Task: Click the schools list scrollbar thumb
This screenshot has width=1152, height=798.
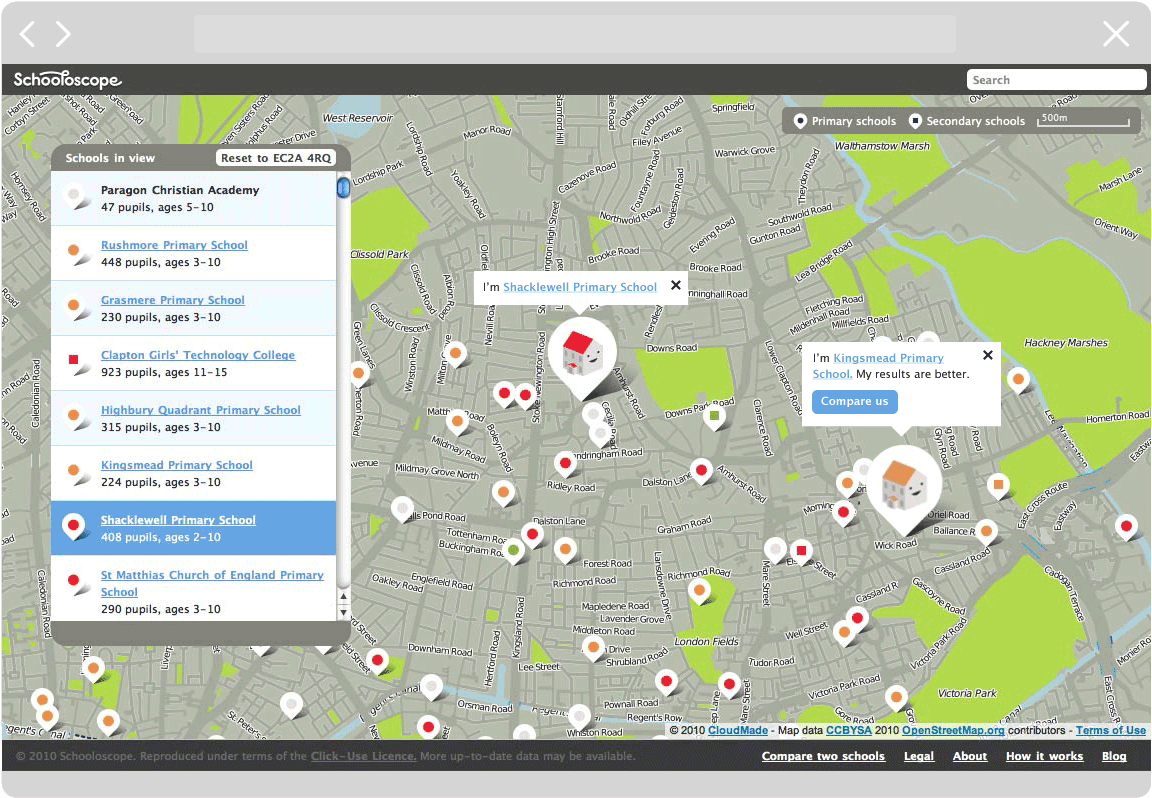Action: (x=343, y=188)
